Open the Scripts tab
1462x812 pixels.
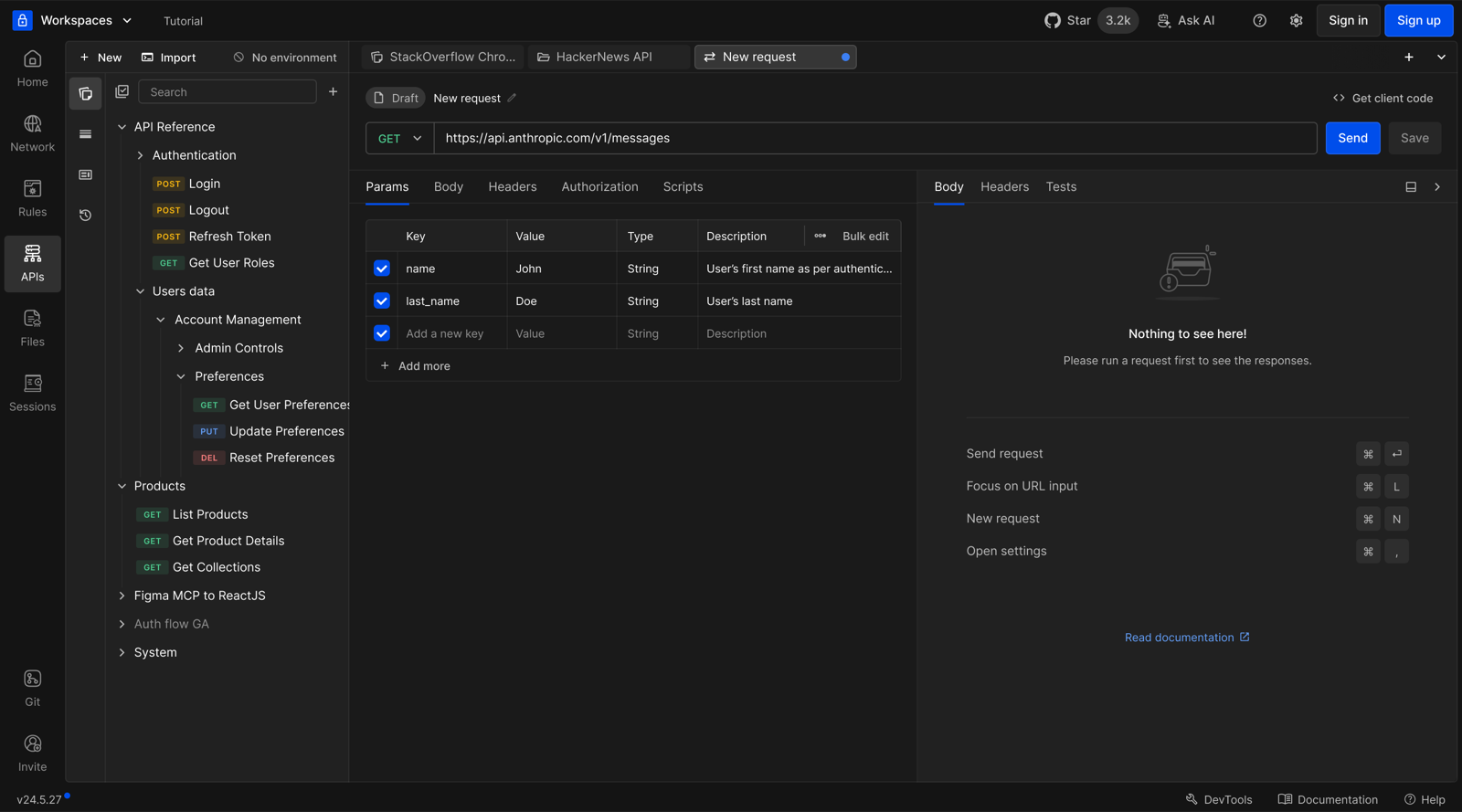point(683,186)
